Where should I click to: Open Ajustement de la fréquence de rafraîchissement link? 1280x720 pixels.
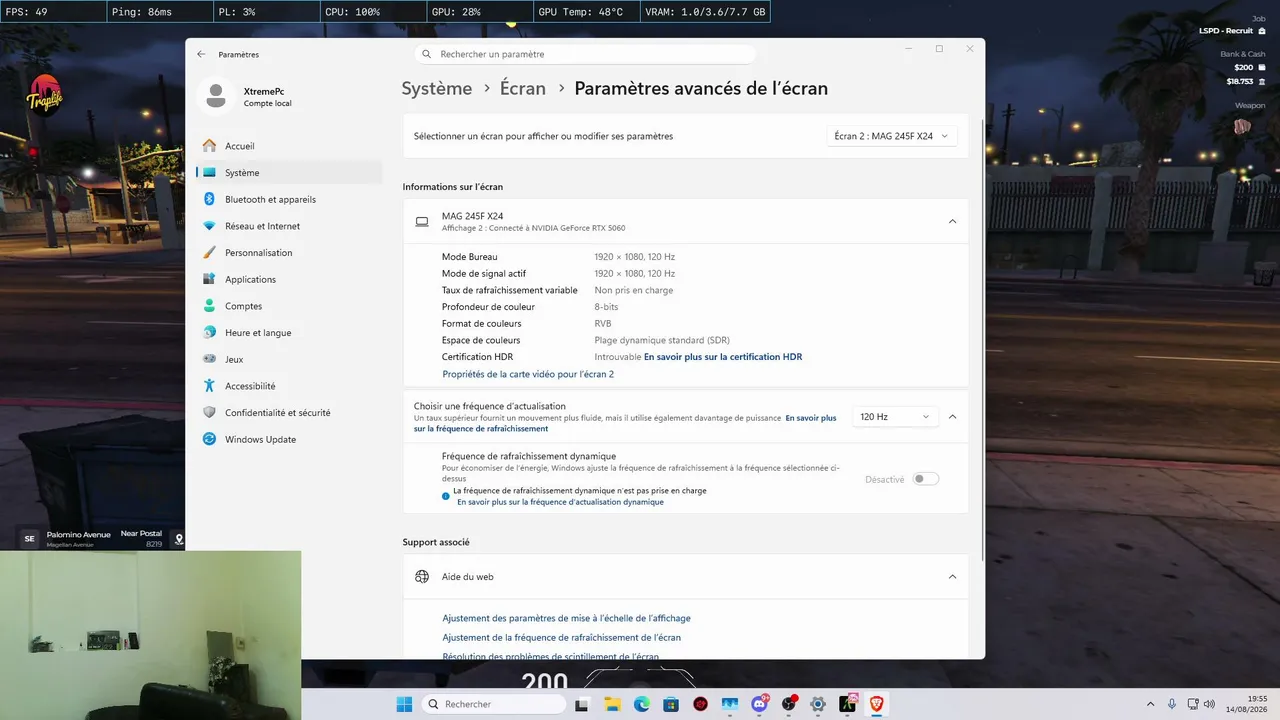[x=561, y=637]
